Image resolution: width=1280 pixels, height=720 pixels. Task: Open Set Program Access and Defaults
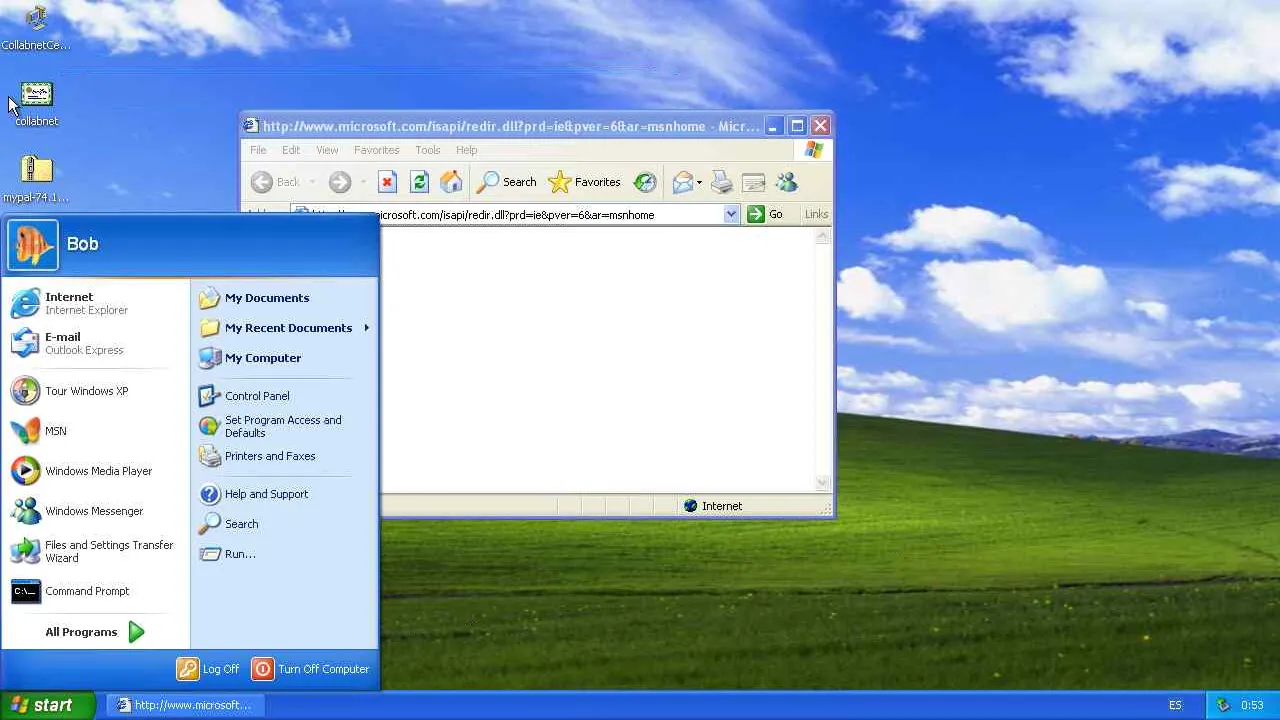[284, 426]
